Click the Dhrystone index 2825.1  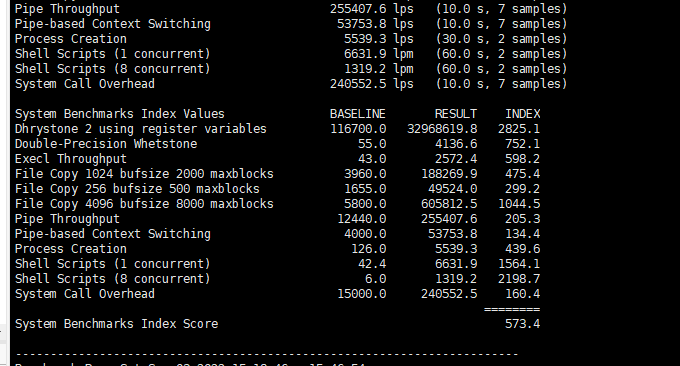click(519, 129)
